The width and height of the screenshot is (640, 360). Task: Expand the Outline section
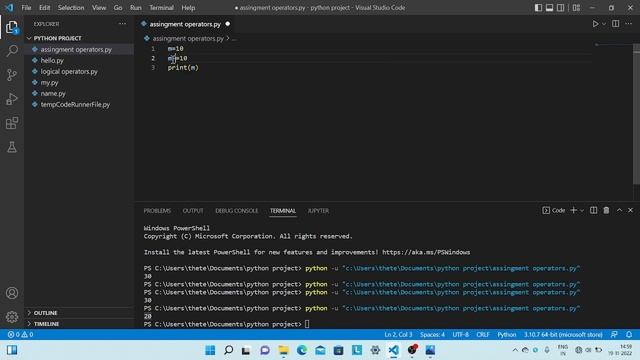click(45, 313)
